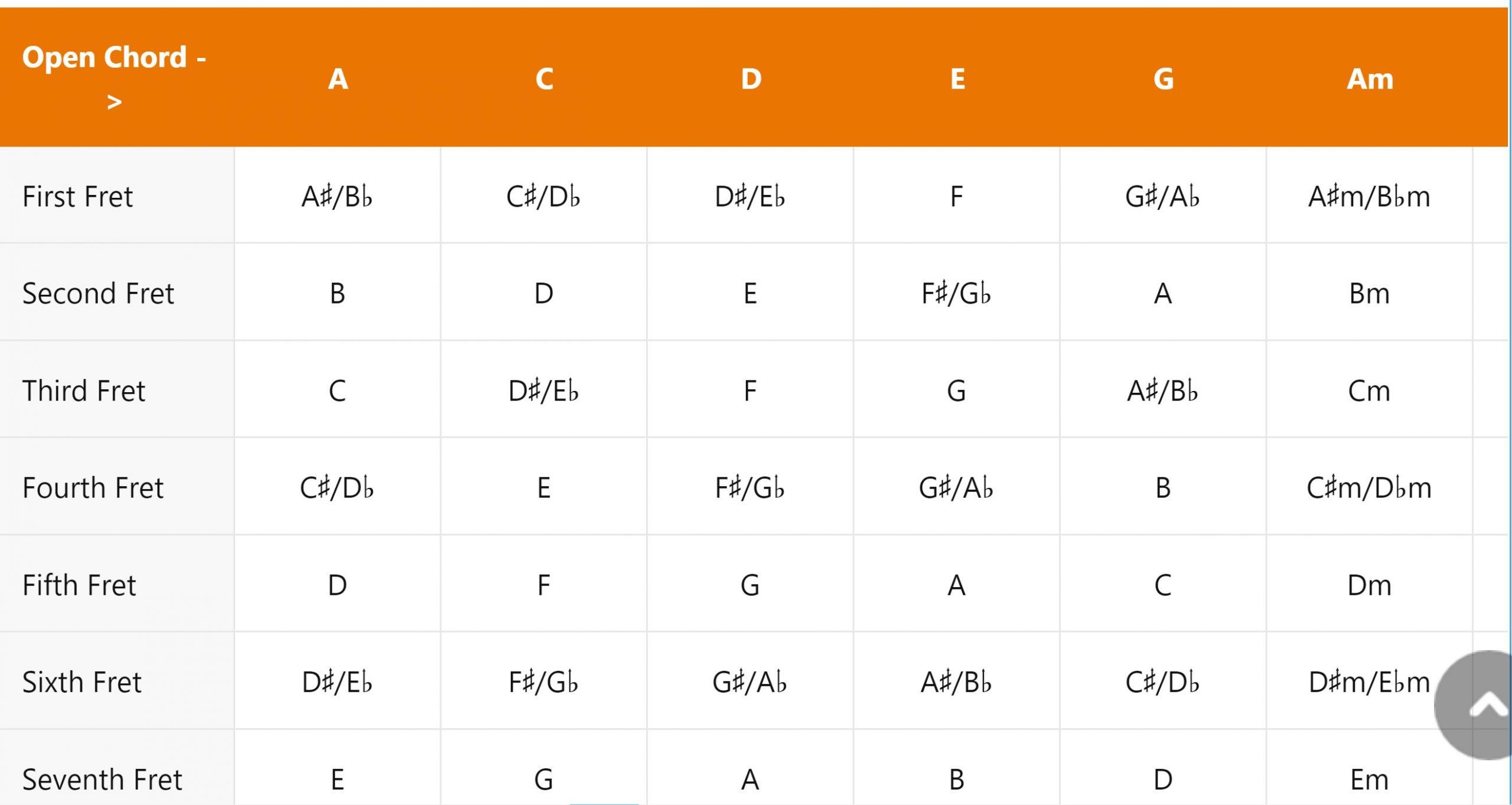Select the A♯/B♭ cell in First Fret row
The image size is (1512, 805).
pyautogui.click(x=337, y=197)
